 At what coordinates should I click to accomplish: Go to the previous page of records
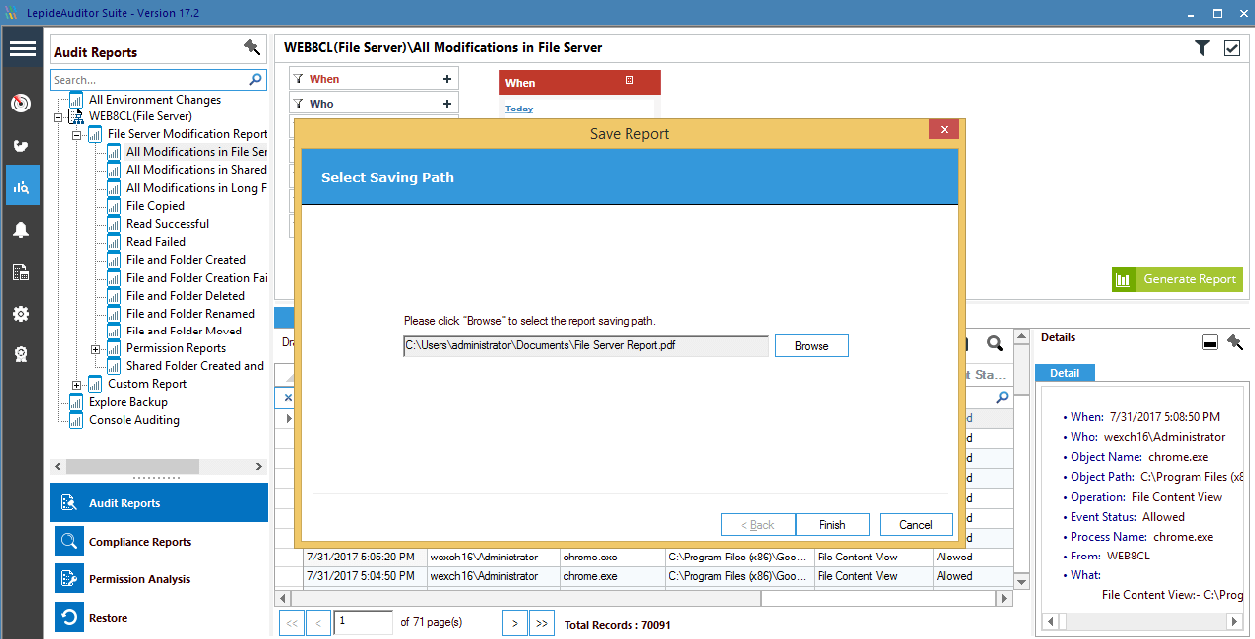coord(318,623)
